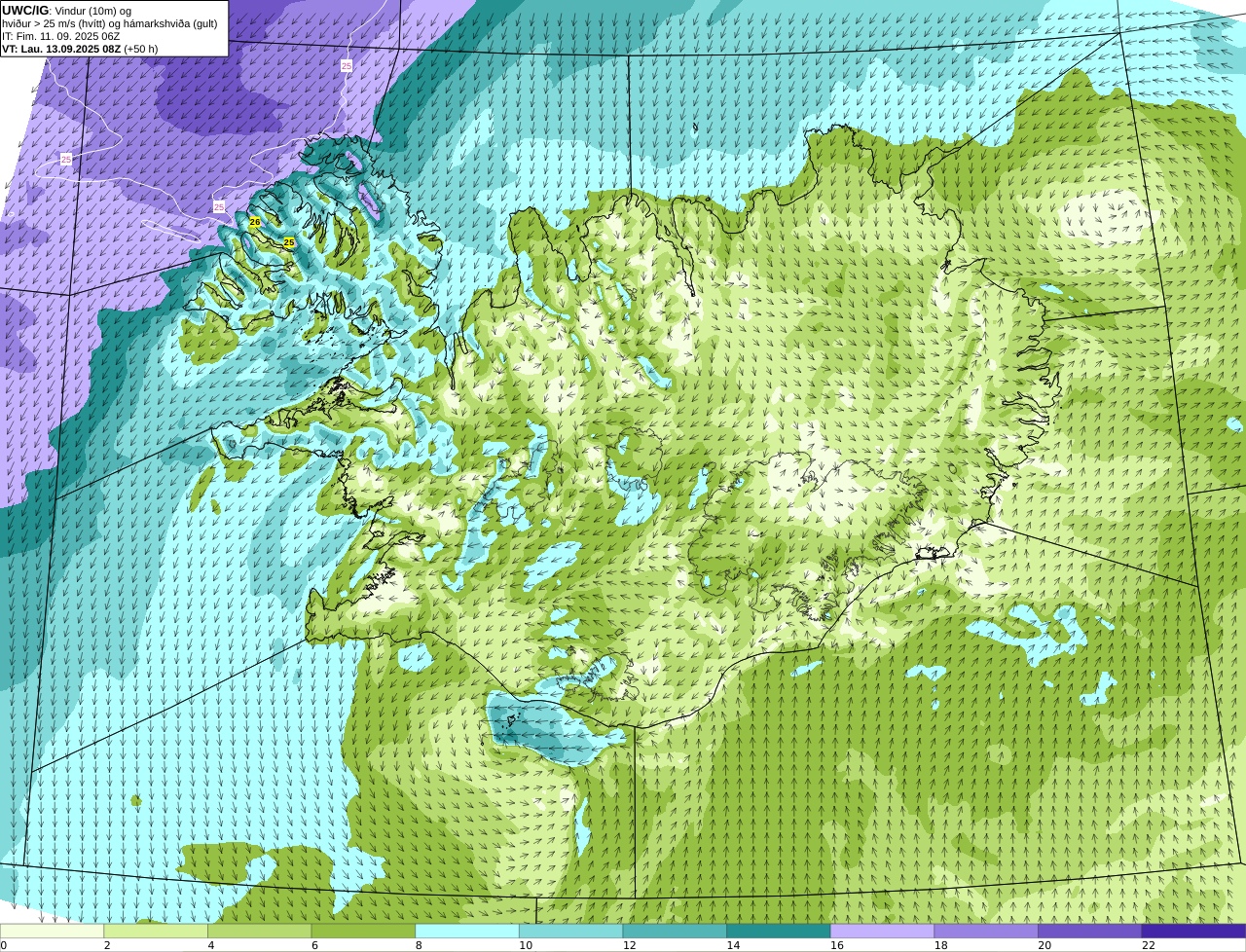The image size is (1246, 952).
Task: Click the '14' tick label on the colour scale
Action: [733, 945]
